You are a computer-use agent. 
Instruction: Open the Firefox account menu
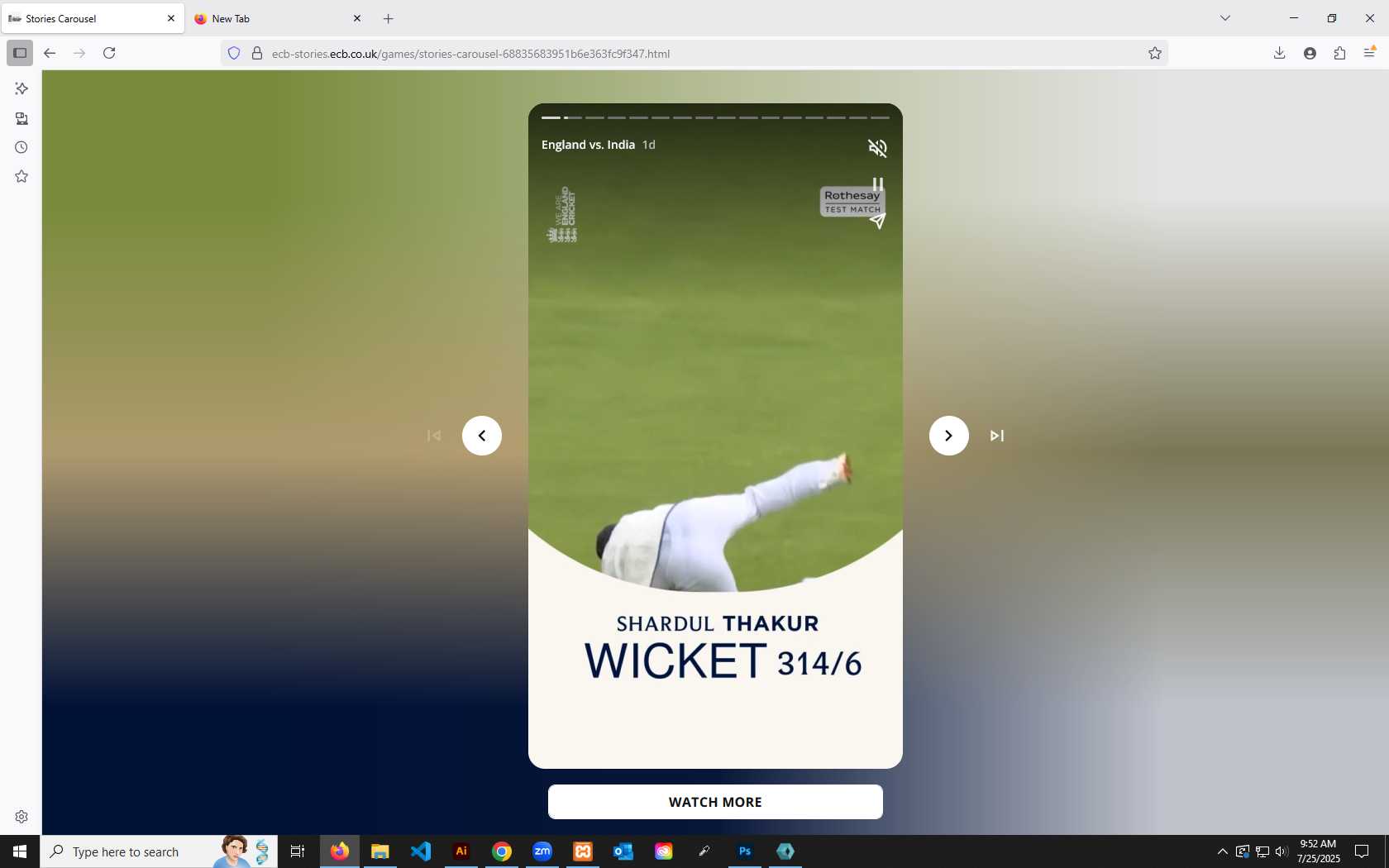1310,53
